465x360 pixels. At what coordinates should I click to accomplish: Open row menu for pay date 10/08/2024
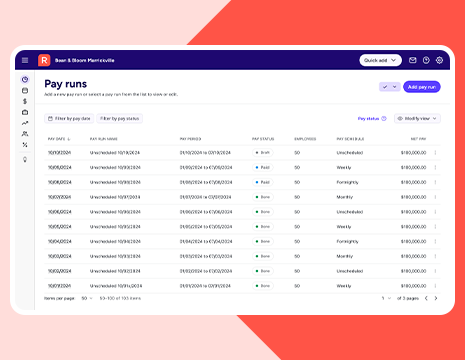click(435, 182)
